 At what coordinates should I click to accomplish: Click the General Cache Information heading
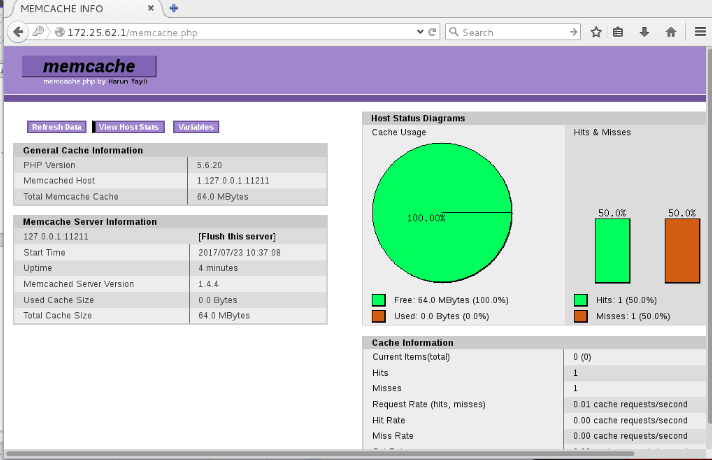tap(83, 150)
